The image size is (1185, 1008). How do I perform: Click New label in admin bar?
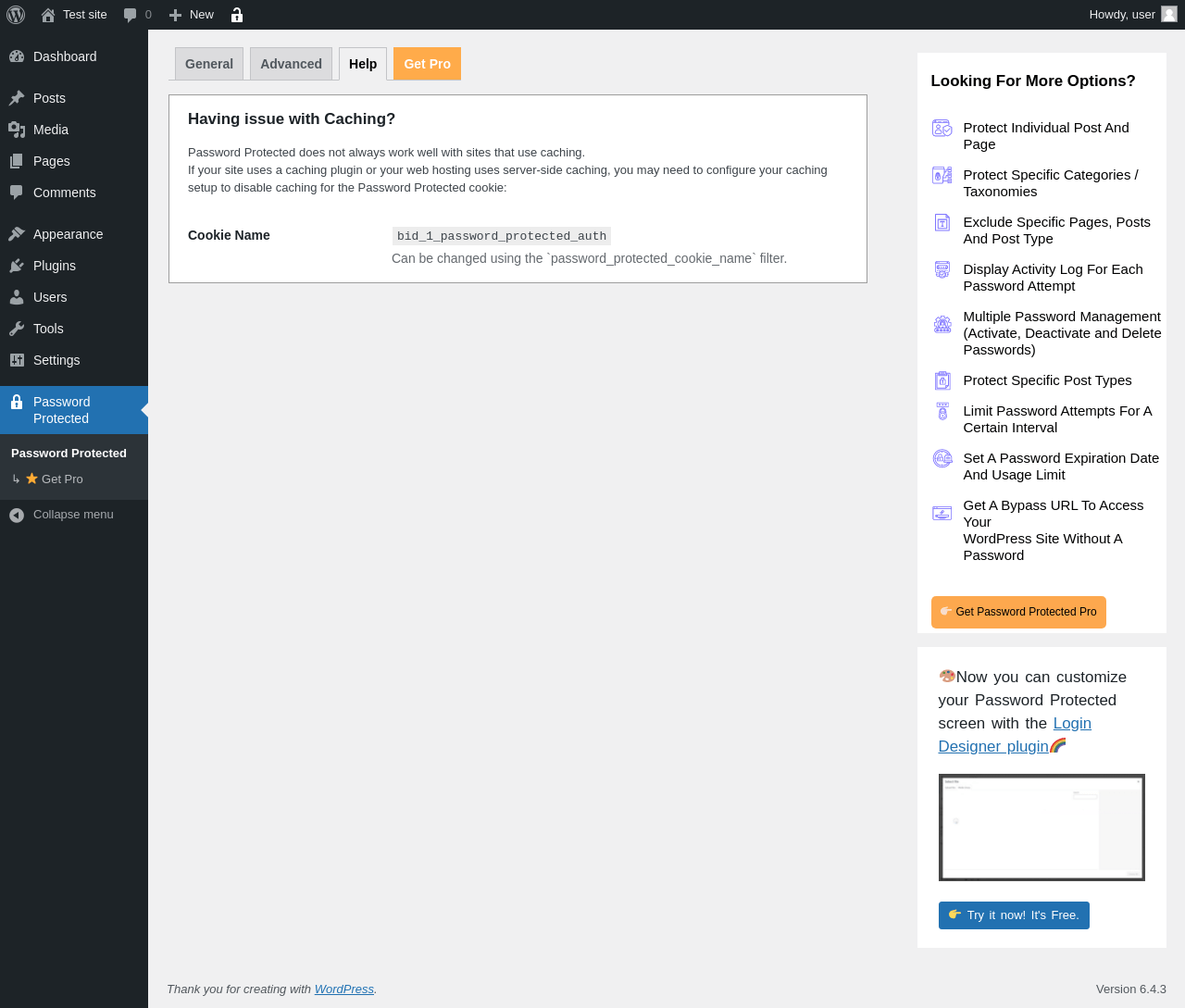point(202,15)
